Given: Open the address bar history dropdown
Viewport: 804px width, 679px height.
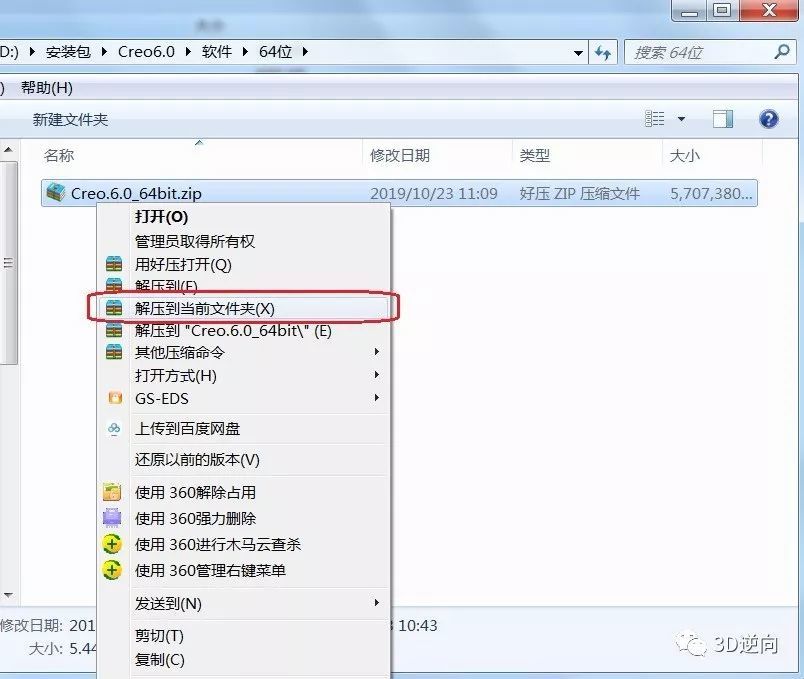Looking at the screenshot, I should [578, 52].
